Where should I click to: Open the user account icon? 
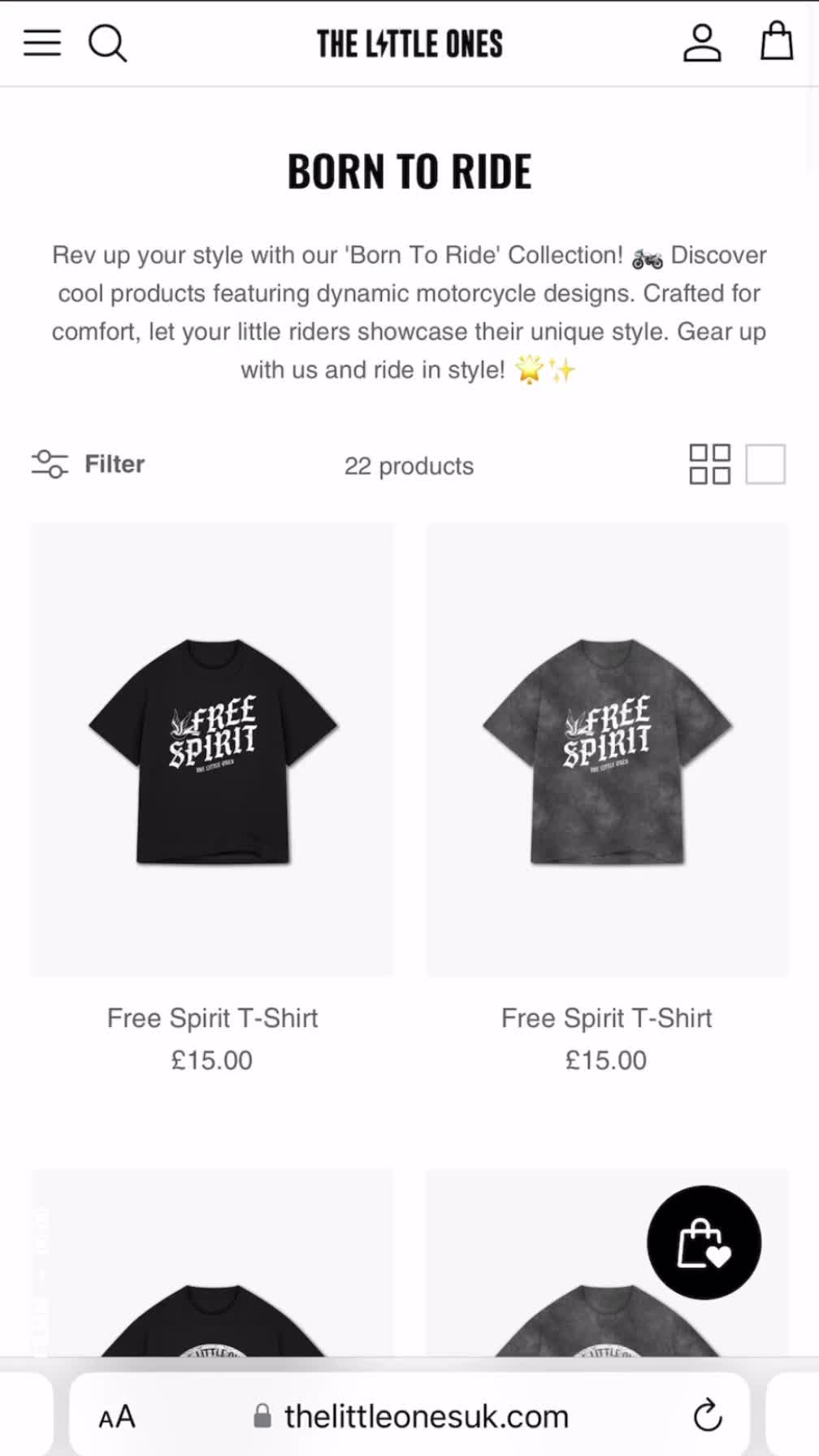(x=702, y=42)
